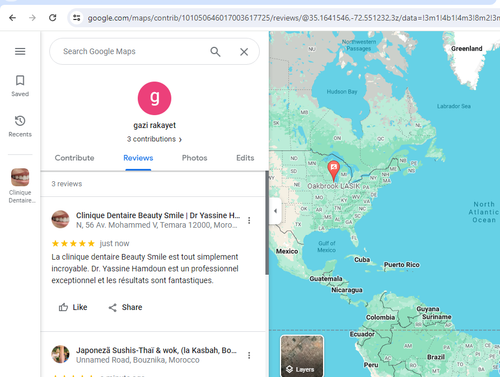Open the Layers map type button
The width and height of the screenshot is (500, 377).
pos(302,356)
